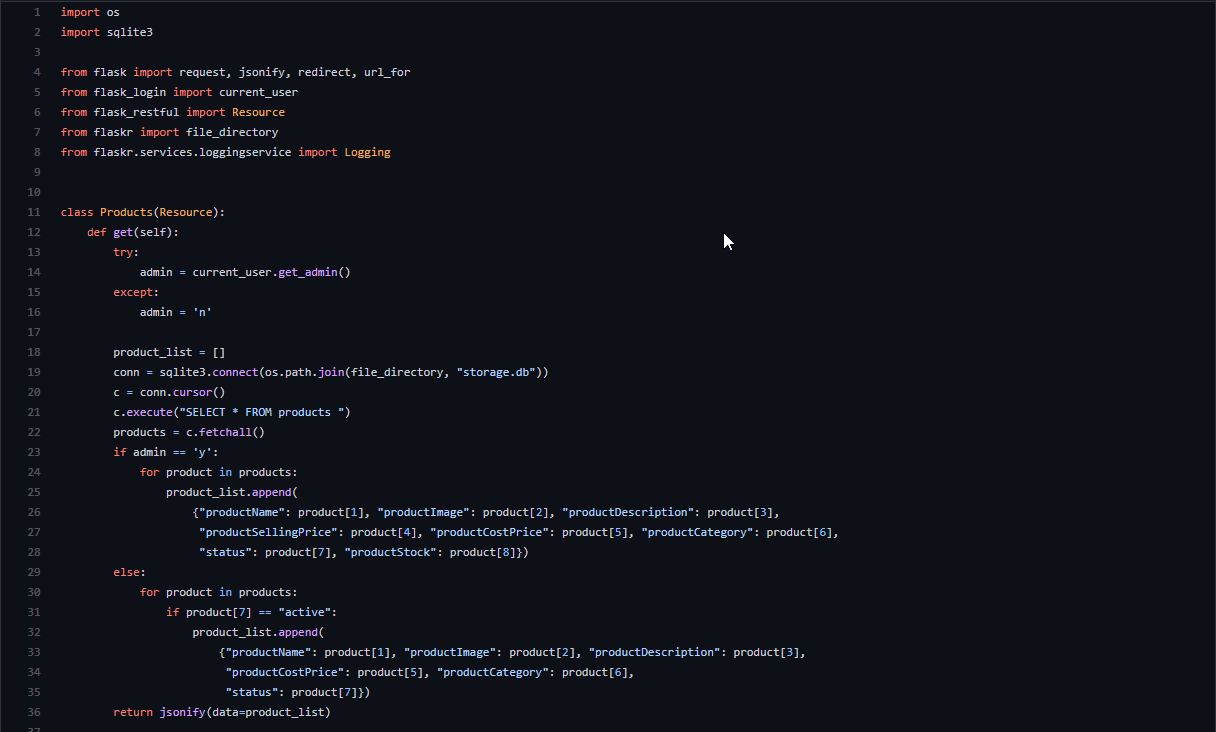Click 'product_list = []' on line 18

[x=169, y=352]
